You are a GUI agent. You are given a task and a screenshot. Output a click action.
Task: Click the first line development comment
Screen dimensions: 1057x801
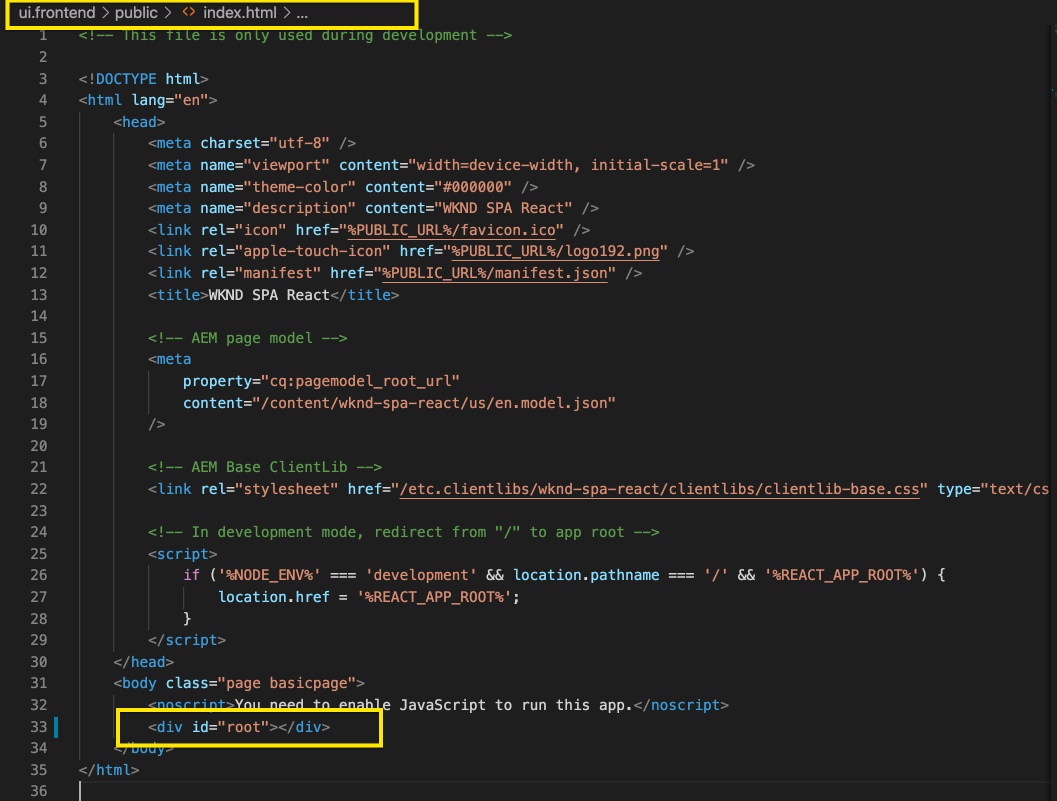295,35
